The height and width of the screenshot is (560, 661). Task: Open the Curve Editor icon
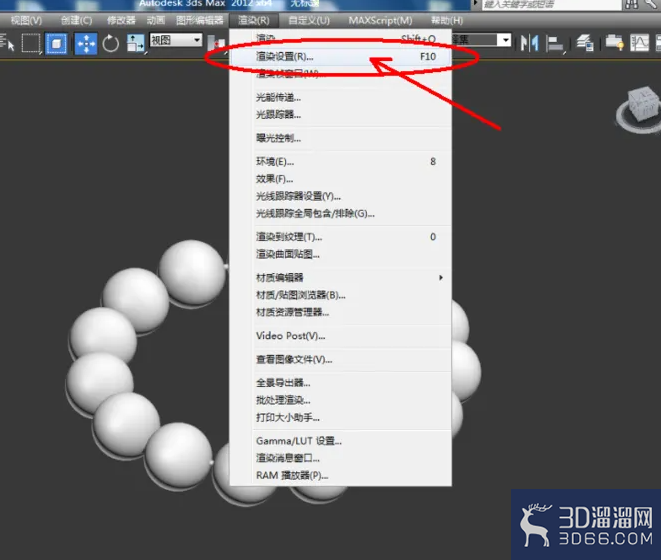click(x=640, y=43)
